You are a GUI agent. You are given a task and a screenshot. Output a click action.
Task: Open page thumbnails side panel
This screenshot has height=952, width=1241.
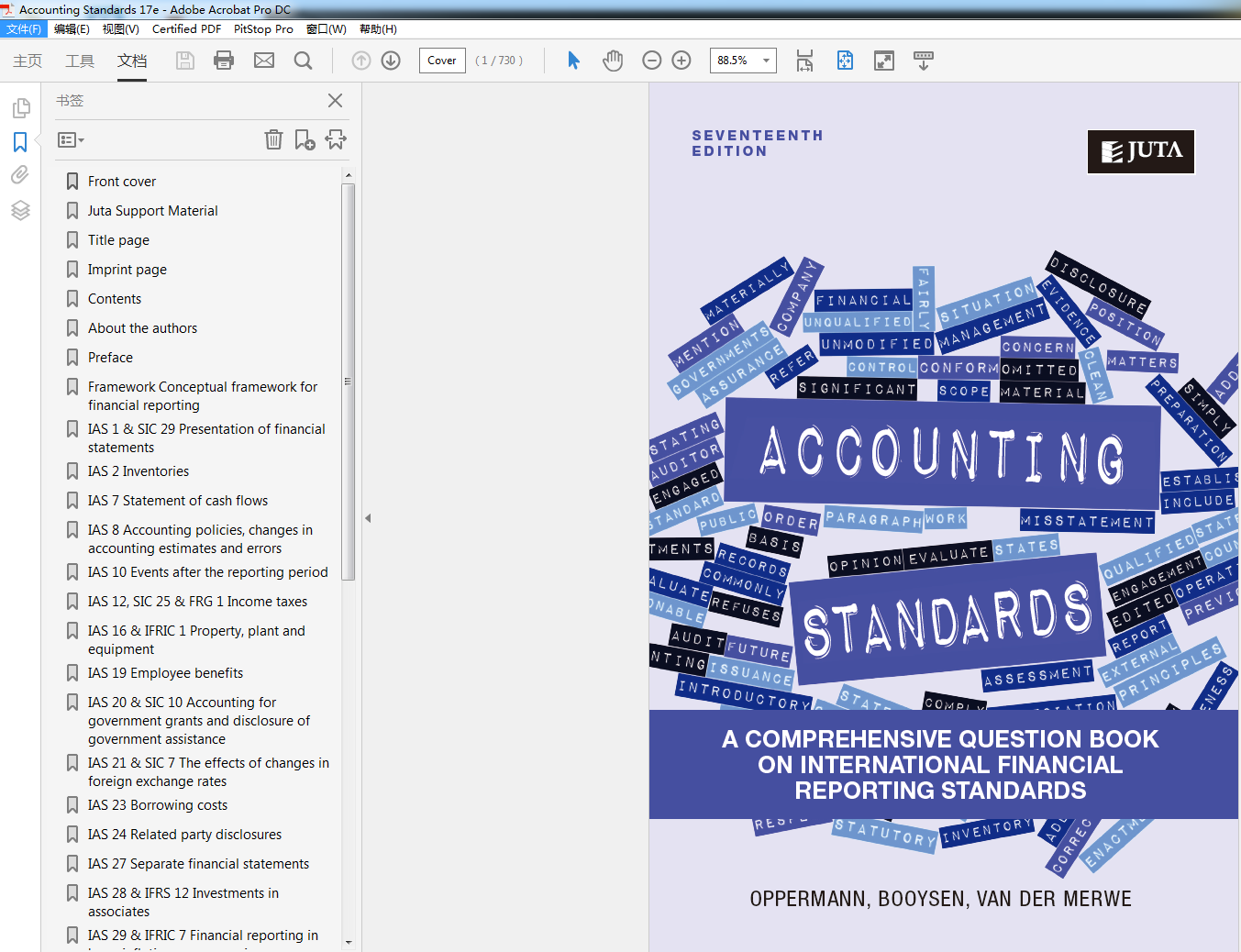point(20,108)
